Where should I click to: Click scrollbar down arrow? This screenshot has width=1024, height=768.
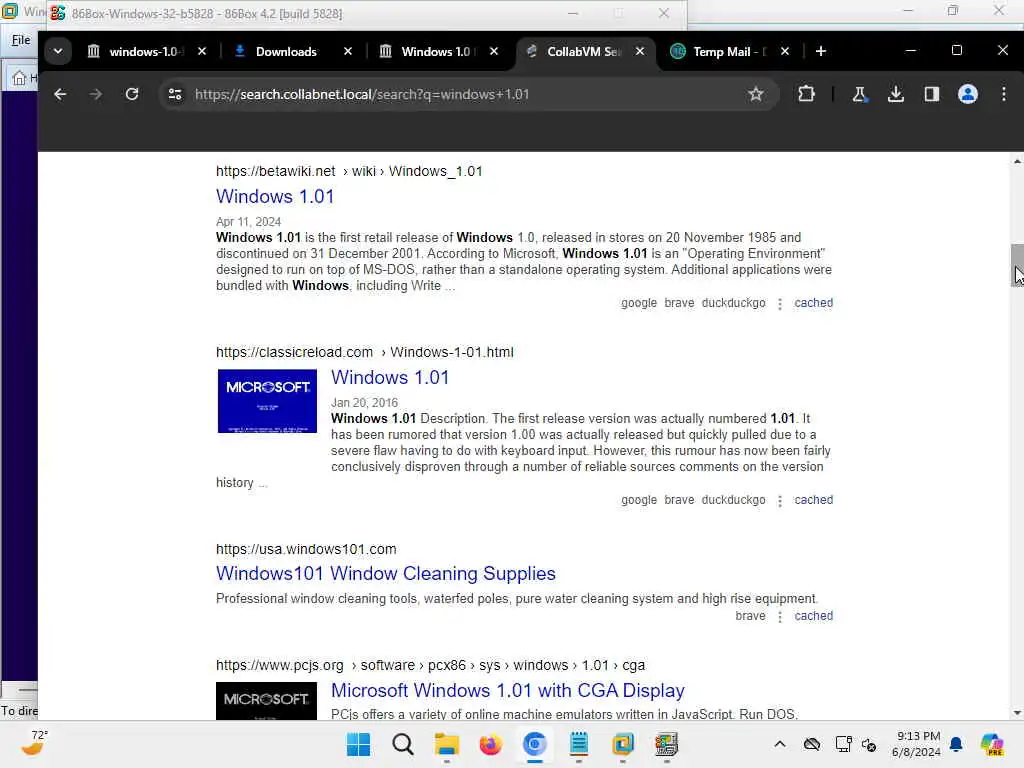click(1017, 713)
